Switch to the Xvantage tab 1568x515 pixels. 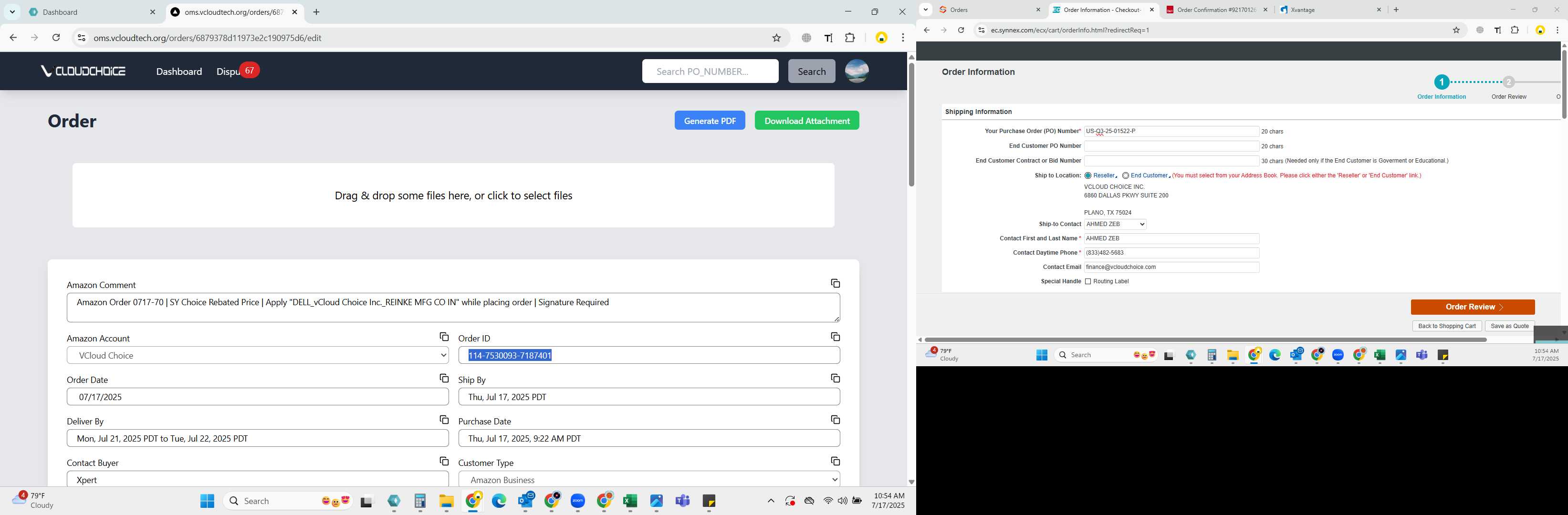point(1330,10)
